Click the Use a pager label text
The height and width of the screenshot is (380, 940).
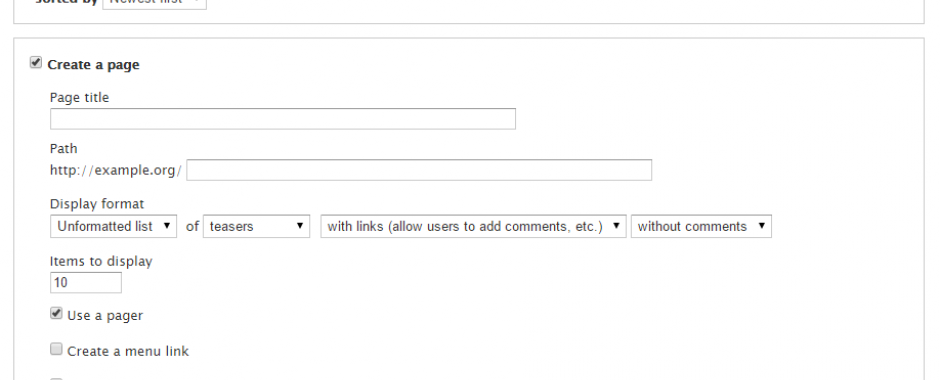(105, 316)
